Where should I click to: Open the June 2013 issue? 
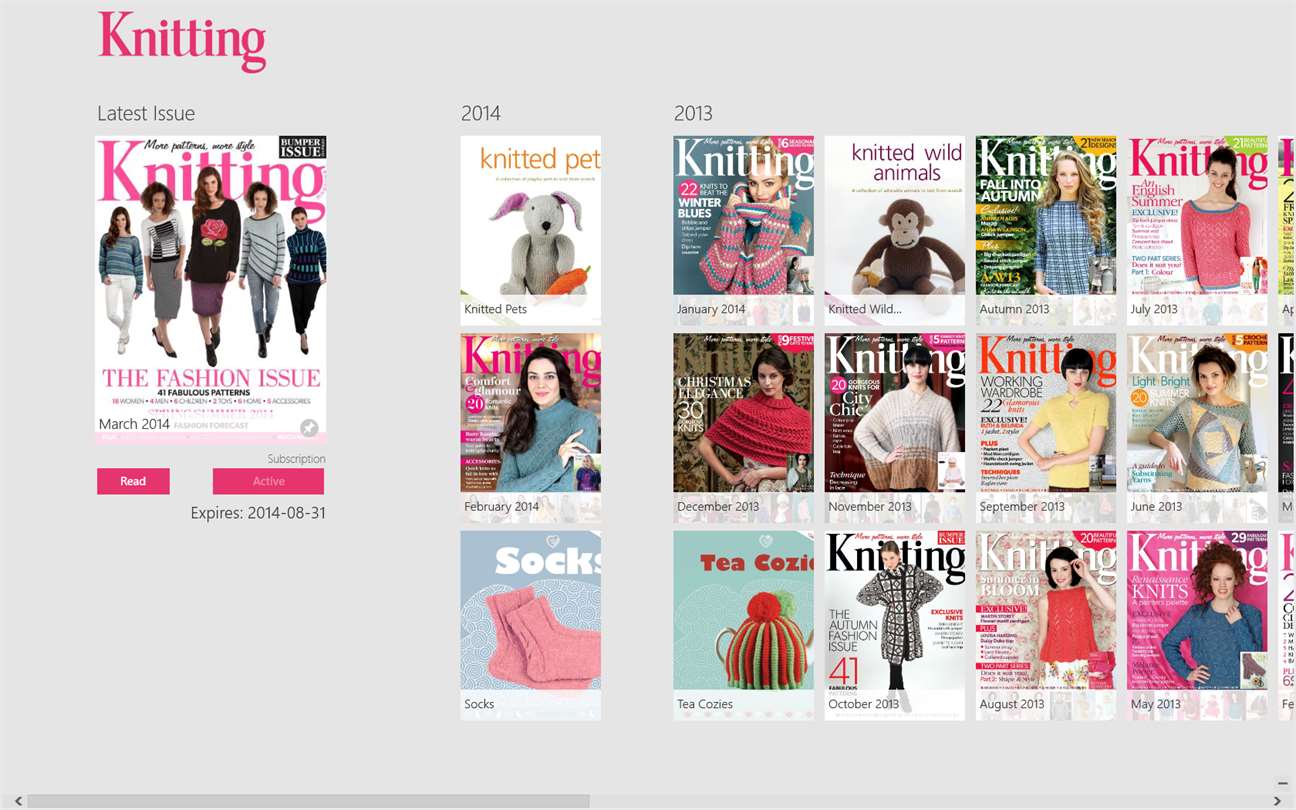(1197, 427)
